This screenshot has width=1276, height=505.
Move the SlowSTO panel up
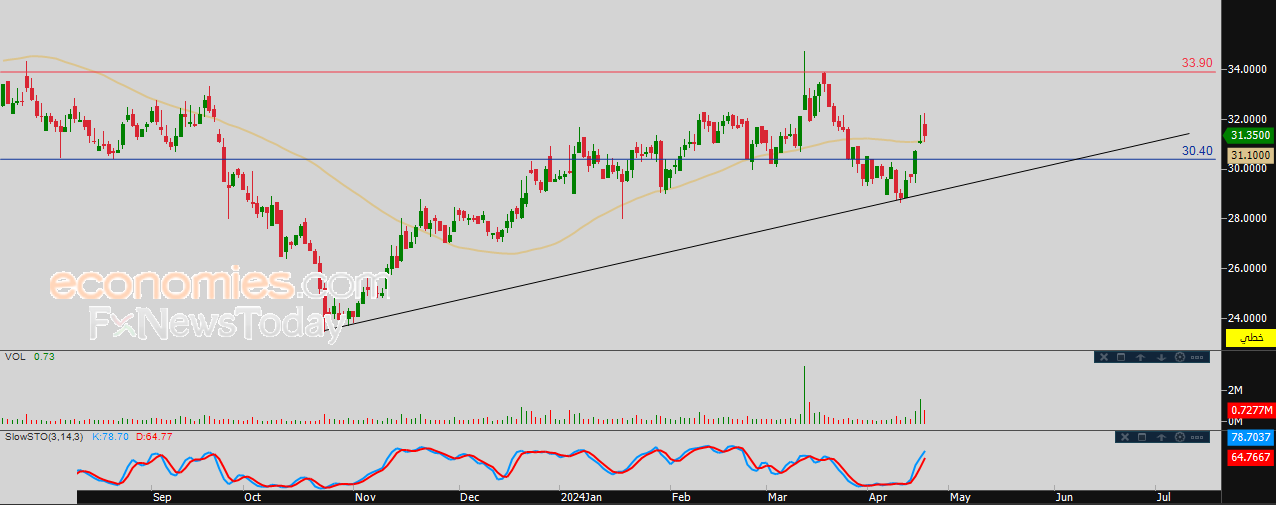(x=1161, y=437)
